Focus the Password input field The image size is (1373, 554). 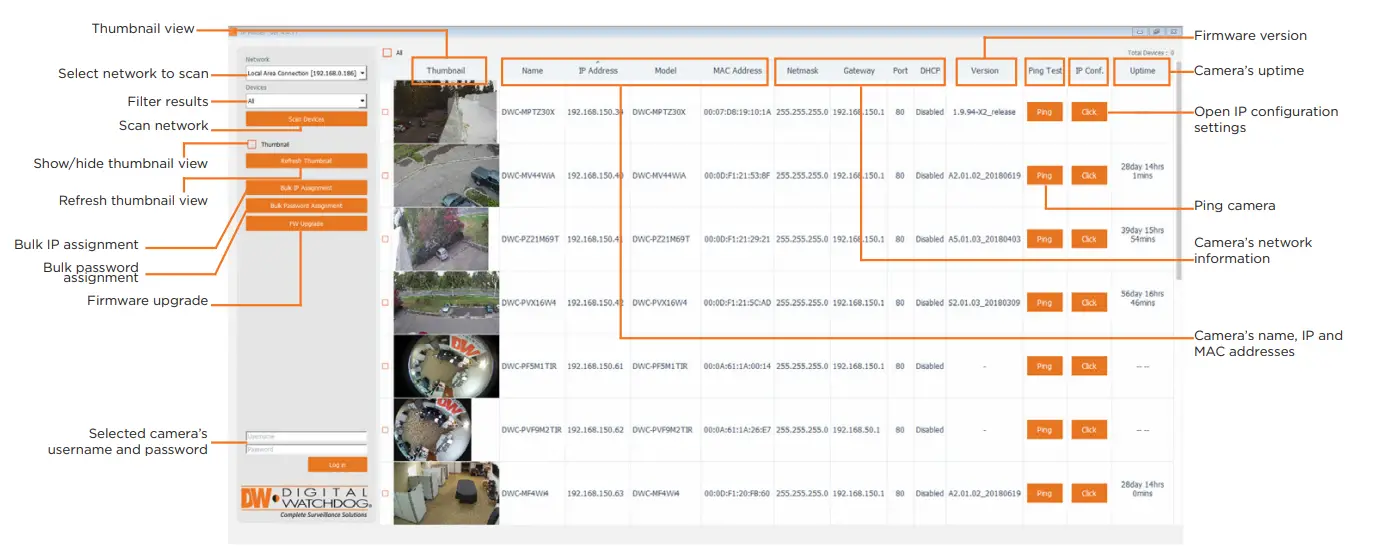point(306,449)
